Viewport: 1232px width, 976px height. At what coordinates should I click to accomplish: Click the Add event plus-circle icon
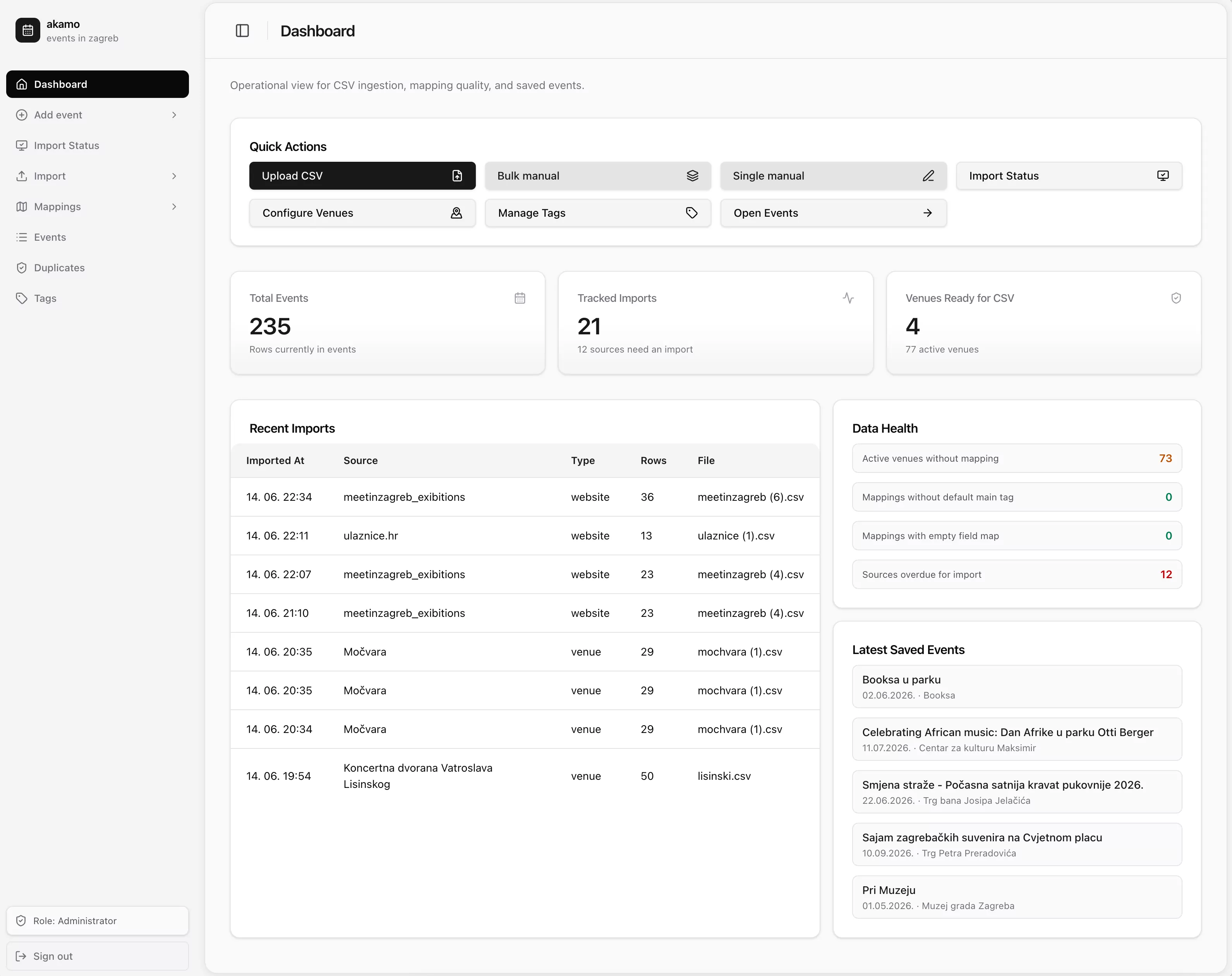22,115
